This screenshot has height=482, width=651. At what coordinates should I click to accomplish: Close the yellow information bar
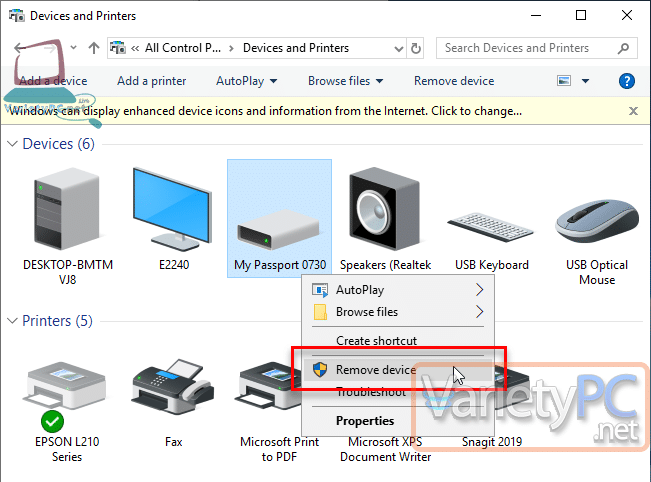point(633,111)
